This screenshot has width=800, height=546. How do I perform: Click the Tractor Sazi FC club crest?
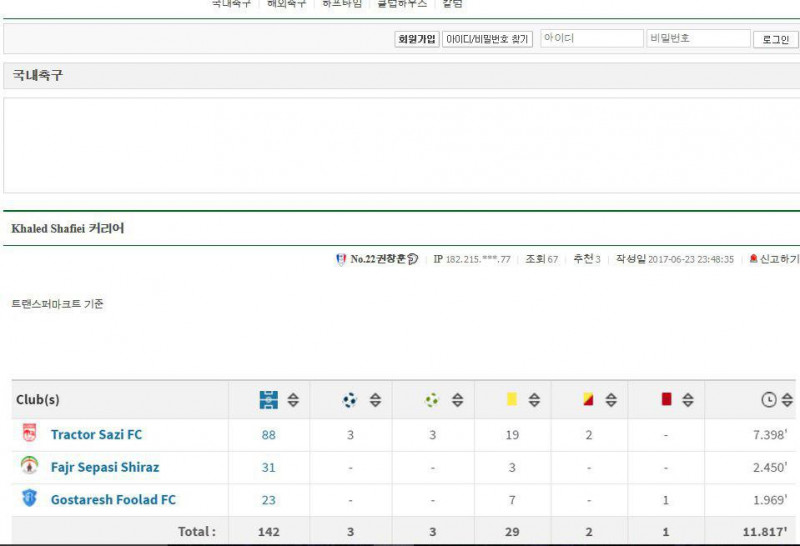(28, 434)
